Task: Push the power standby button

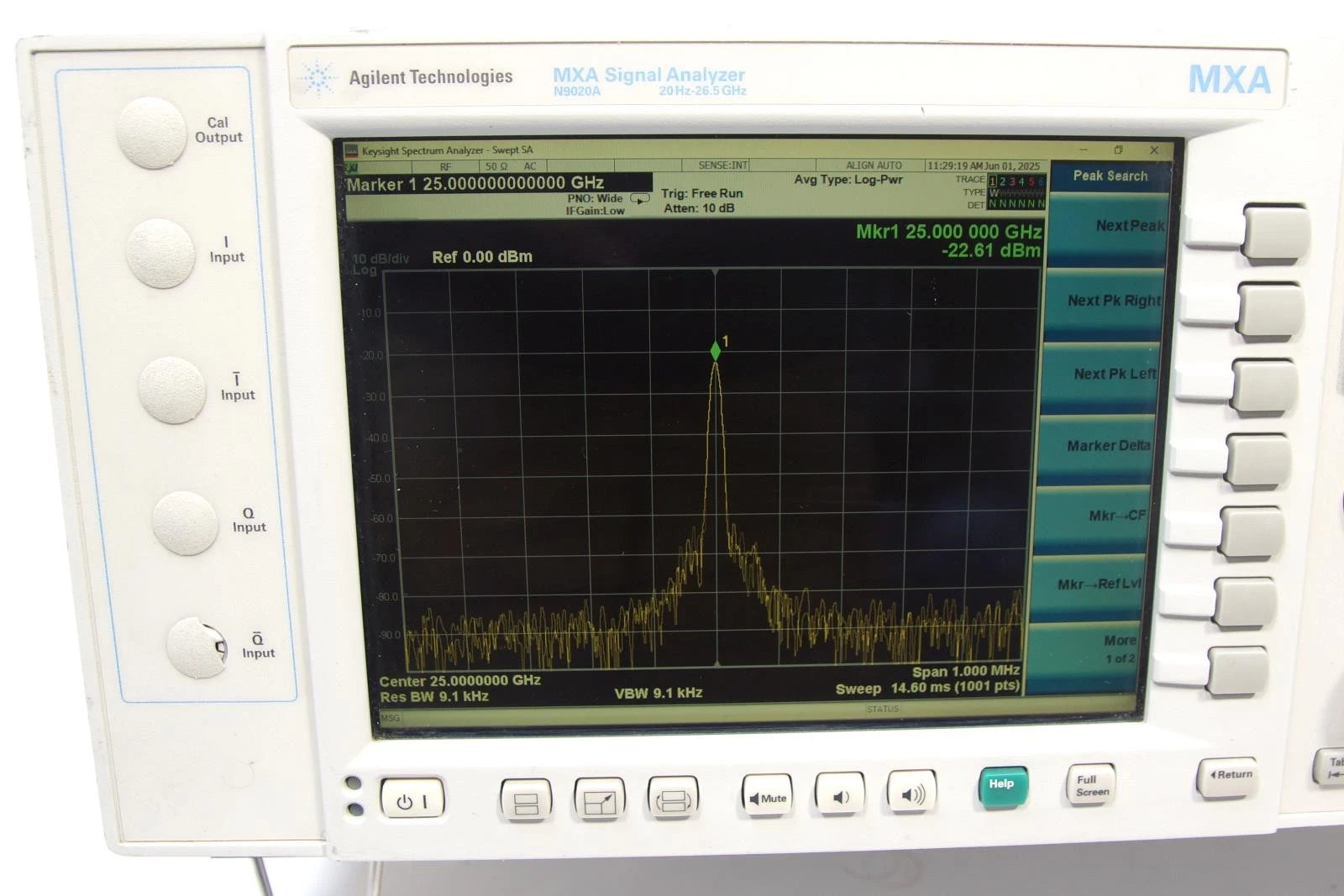Action: point(412,799)
